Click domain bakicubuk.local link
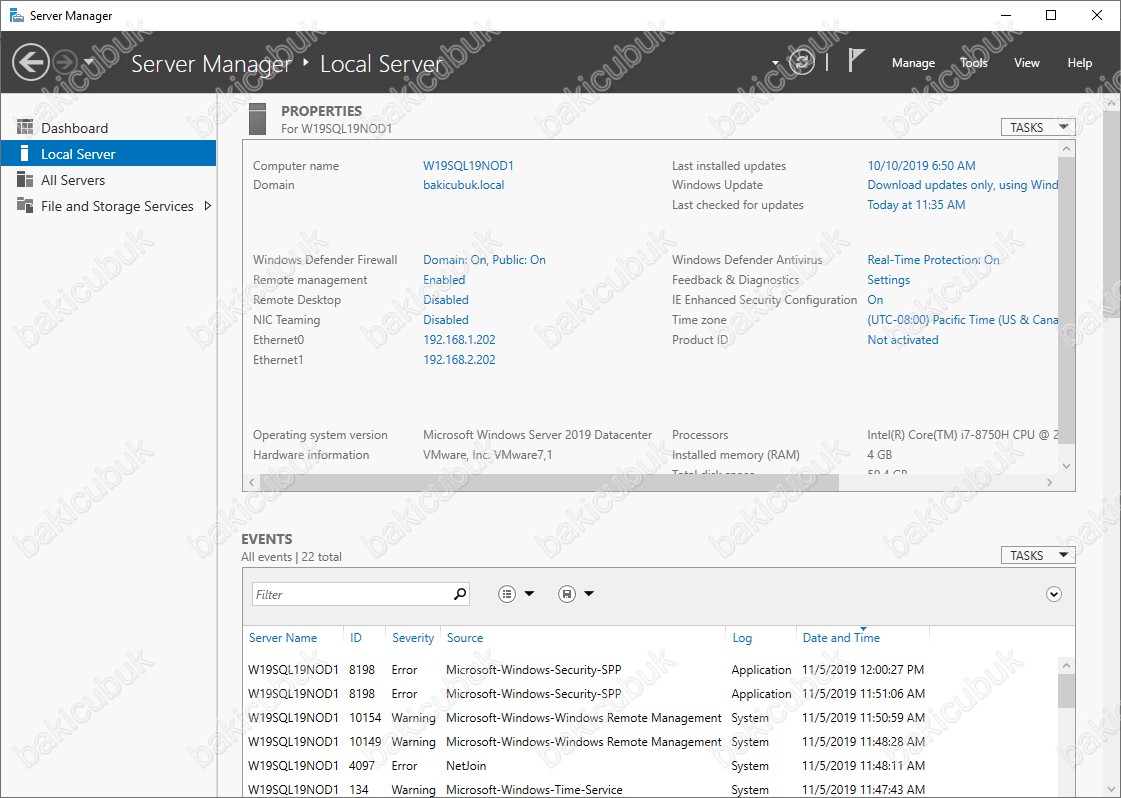 point(463,184)
